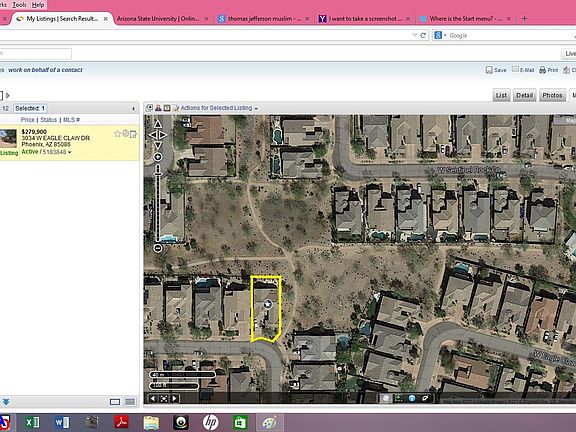Select the Selected: 1 tab

pyautogui.click(x=30, y=108)
